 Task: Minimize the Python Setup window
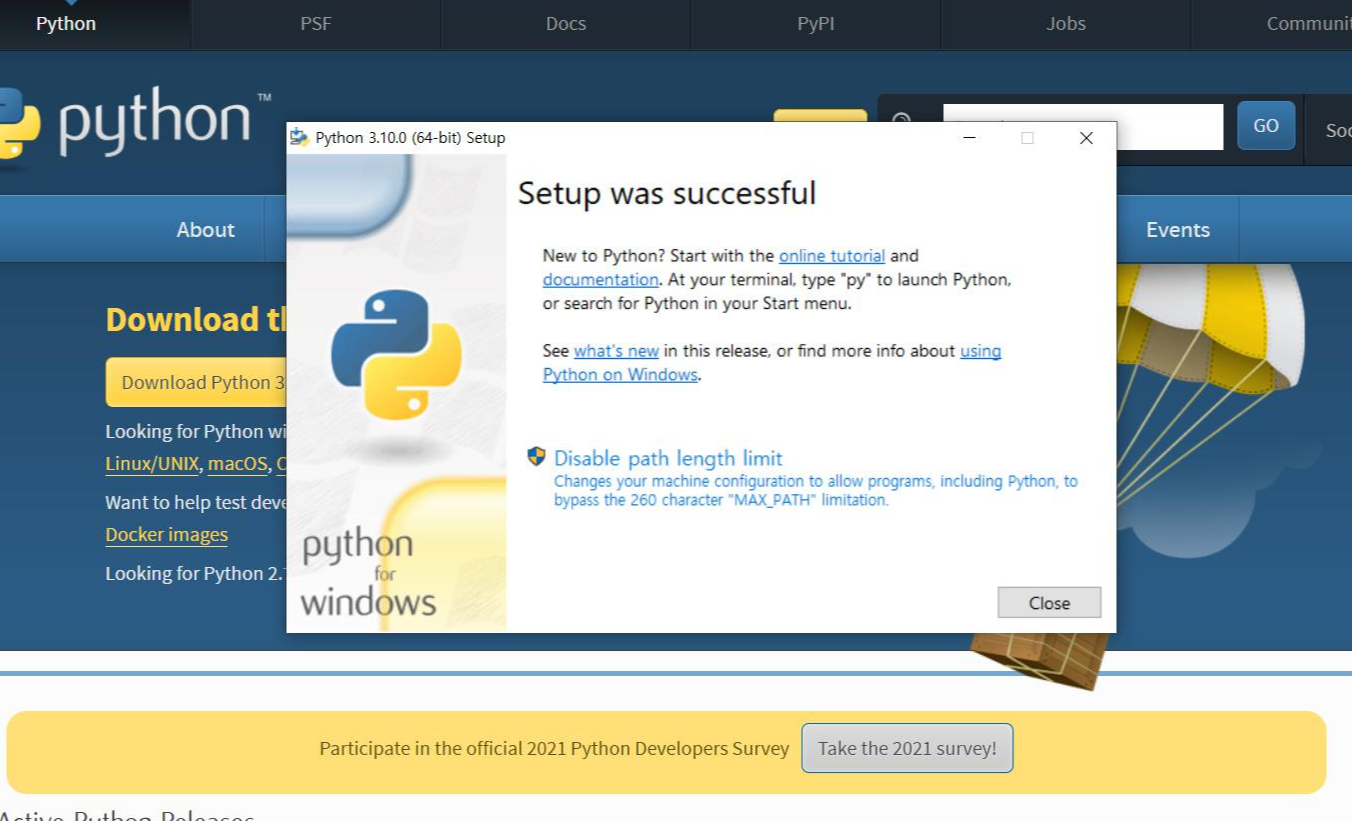click(969, 138)
